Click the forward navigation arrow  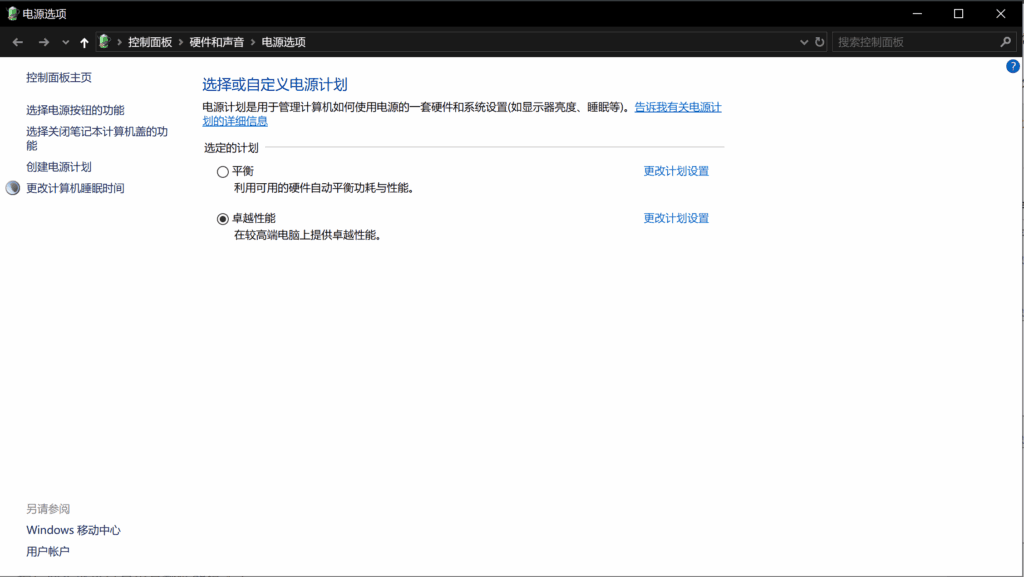43,42
